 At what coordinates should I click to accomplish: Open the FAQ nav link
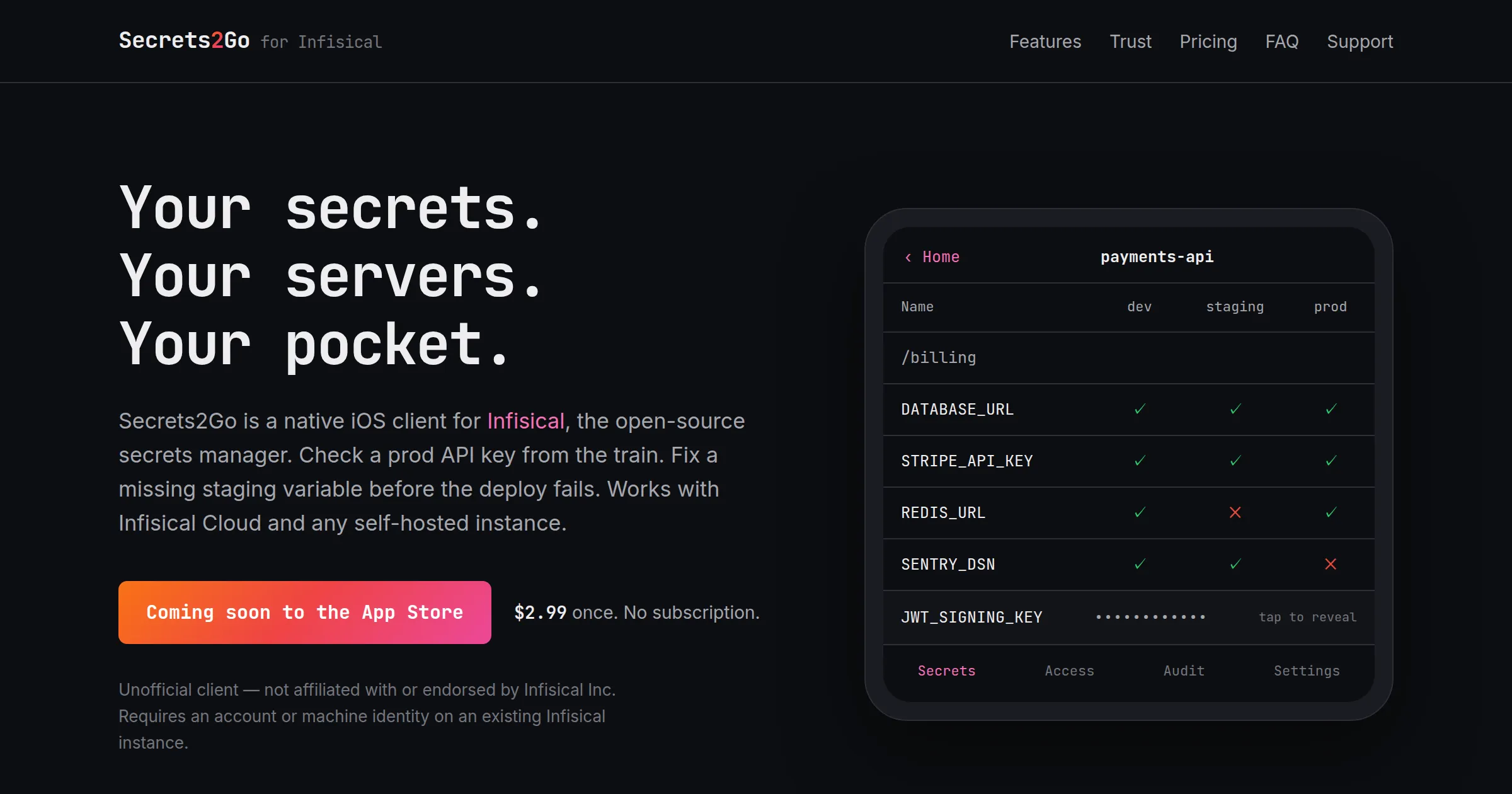[1282, 42]
